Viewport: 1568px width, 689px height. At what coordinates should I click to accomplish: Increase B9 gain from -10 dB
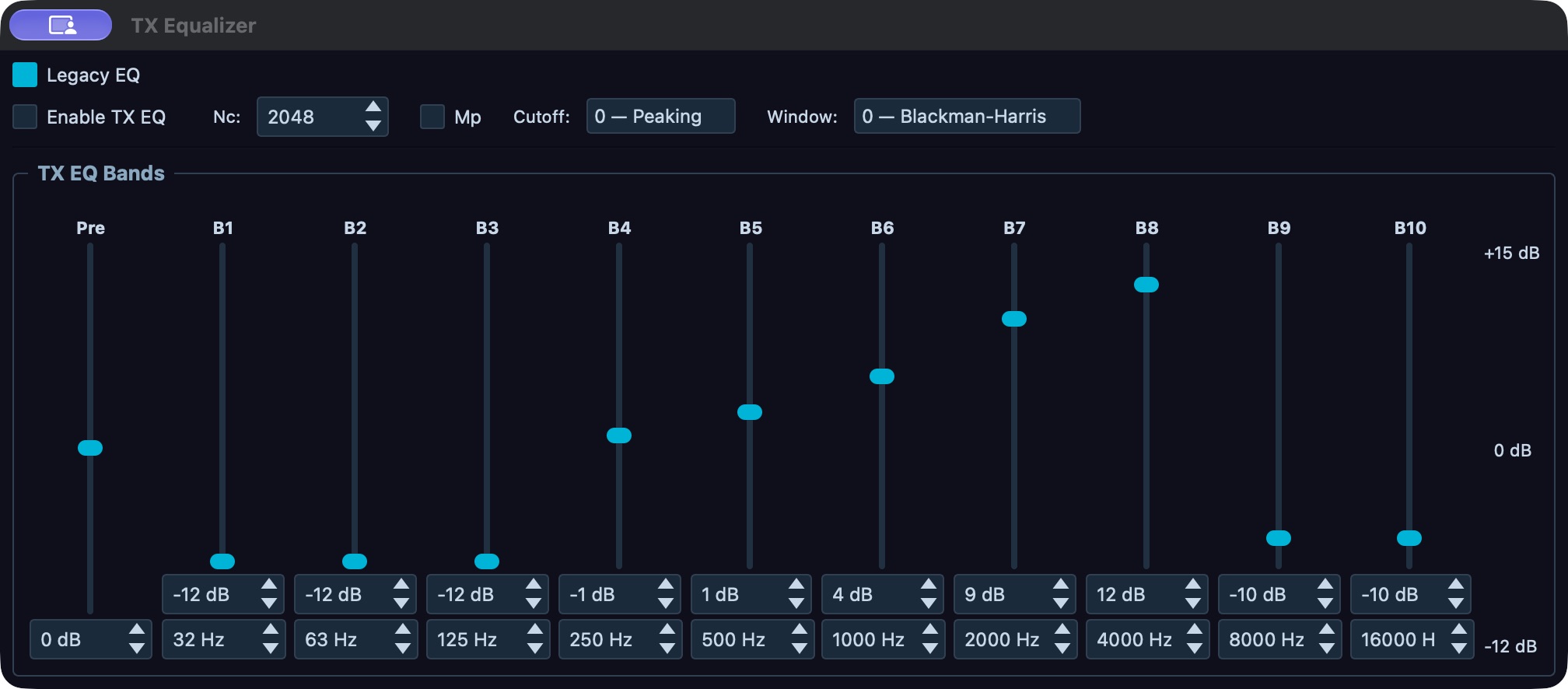(x=1325, y=585)
